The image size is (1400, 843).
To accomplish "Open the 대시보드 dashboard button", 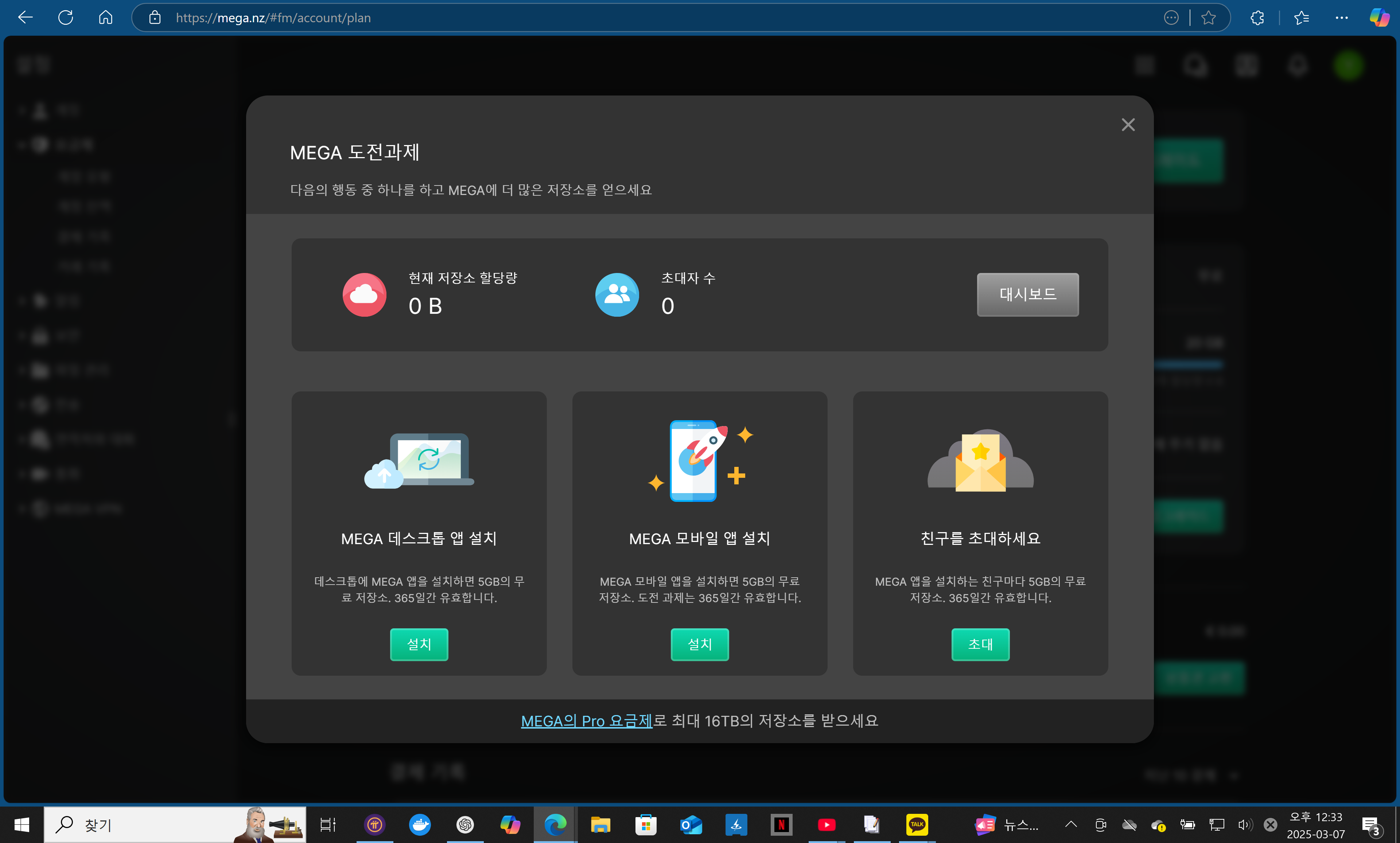I will tap(1027, 294).
